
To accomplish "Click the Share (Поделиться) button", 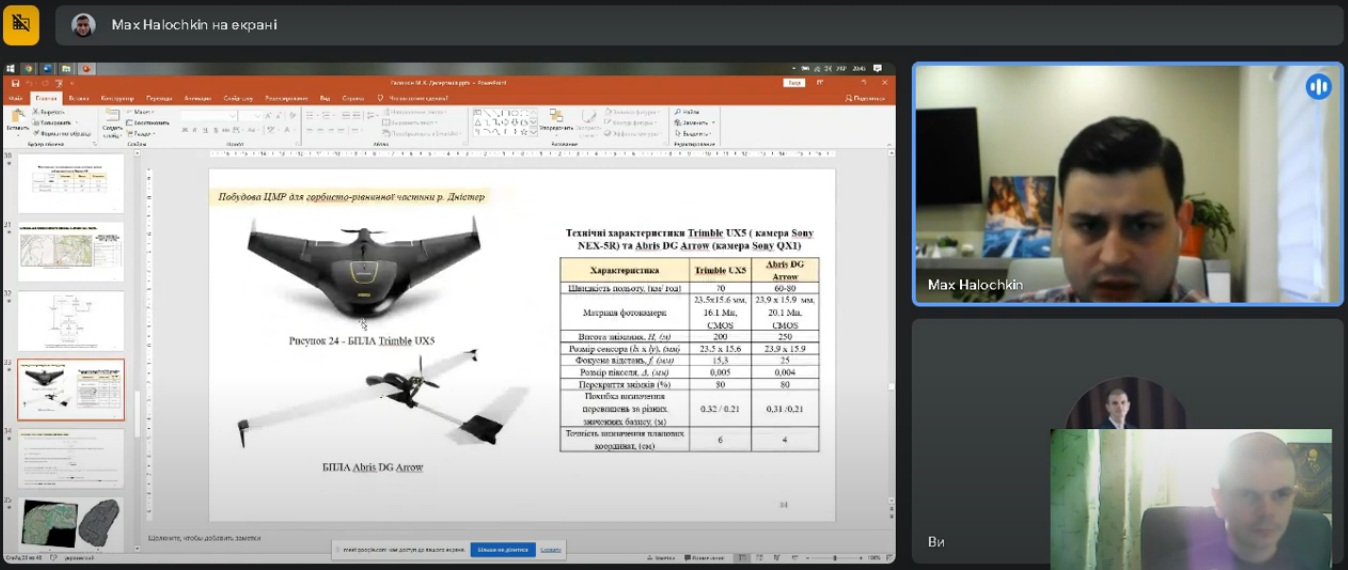I will [x=865, y=98].
